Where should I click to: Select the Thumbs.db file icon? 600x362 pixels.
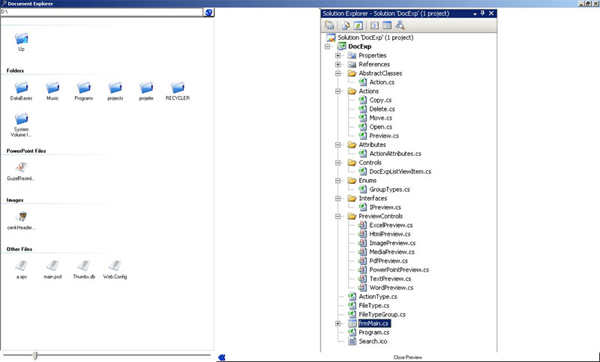point(84,266)
